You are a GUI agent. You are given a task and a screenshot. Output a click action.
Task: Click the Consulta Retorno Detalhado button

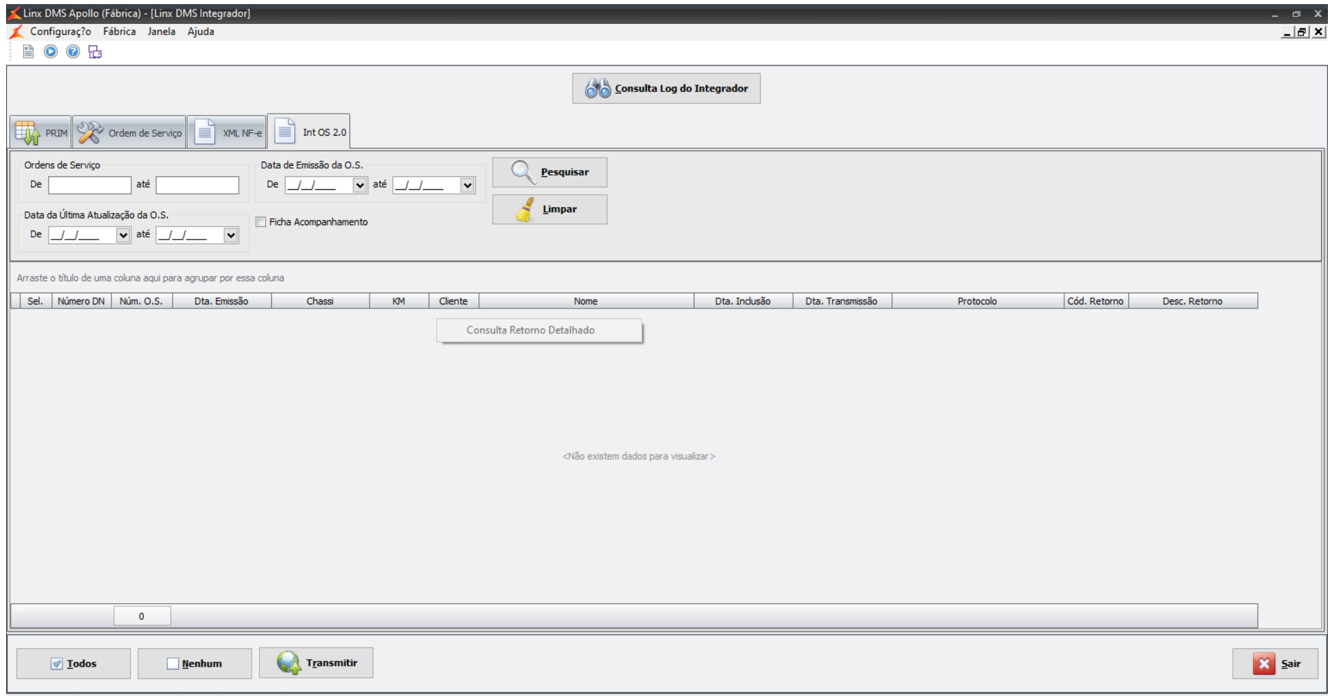(x=539, y=330)
